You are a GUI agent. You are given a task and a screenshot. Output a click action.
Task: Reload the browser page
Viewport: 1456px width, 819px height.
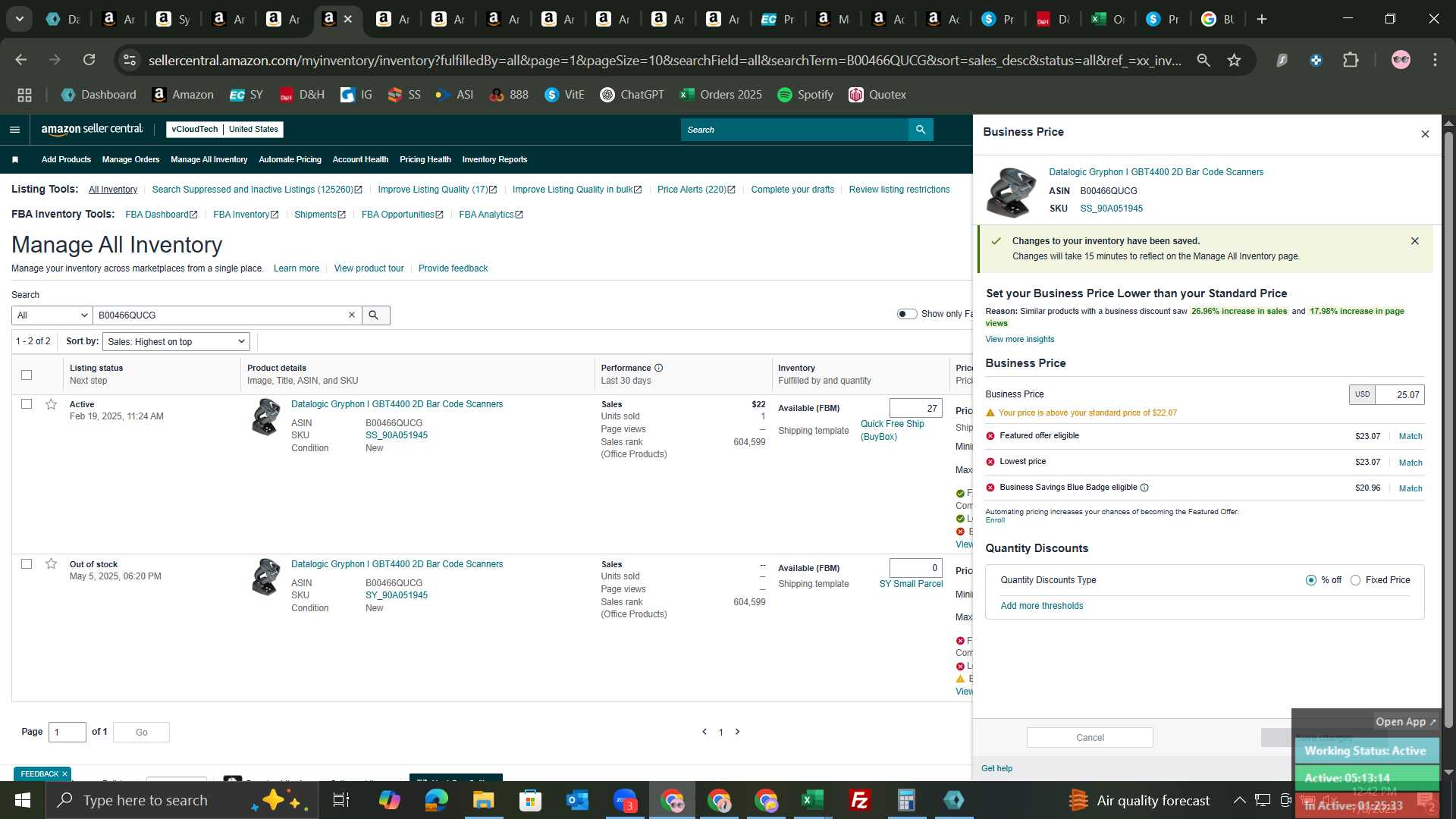click(x=89, y=60)
